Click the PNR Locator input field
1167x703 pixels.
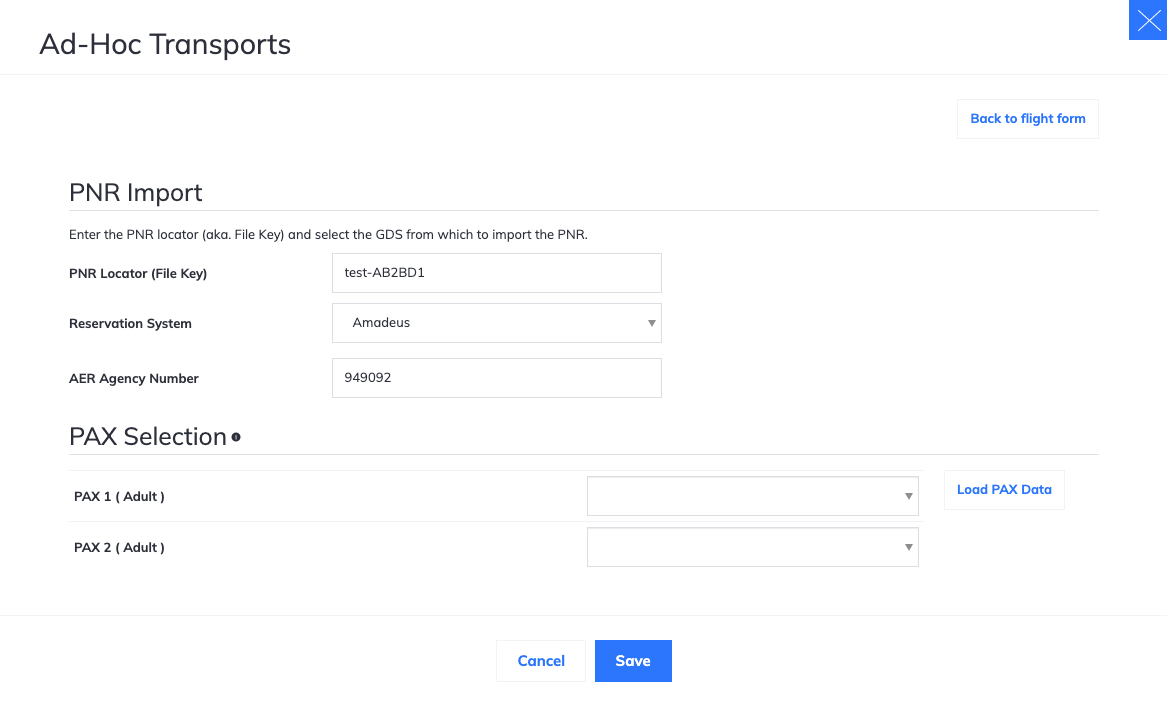496,273
